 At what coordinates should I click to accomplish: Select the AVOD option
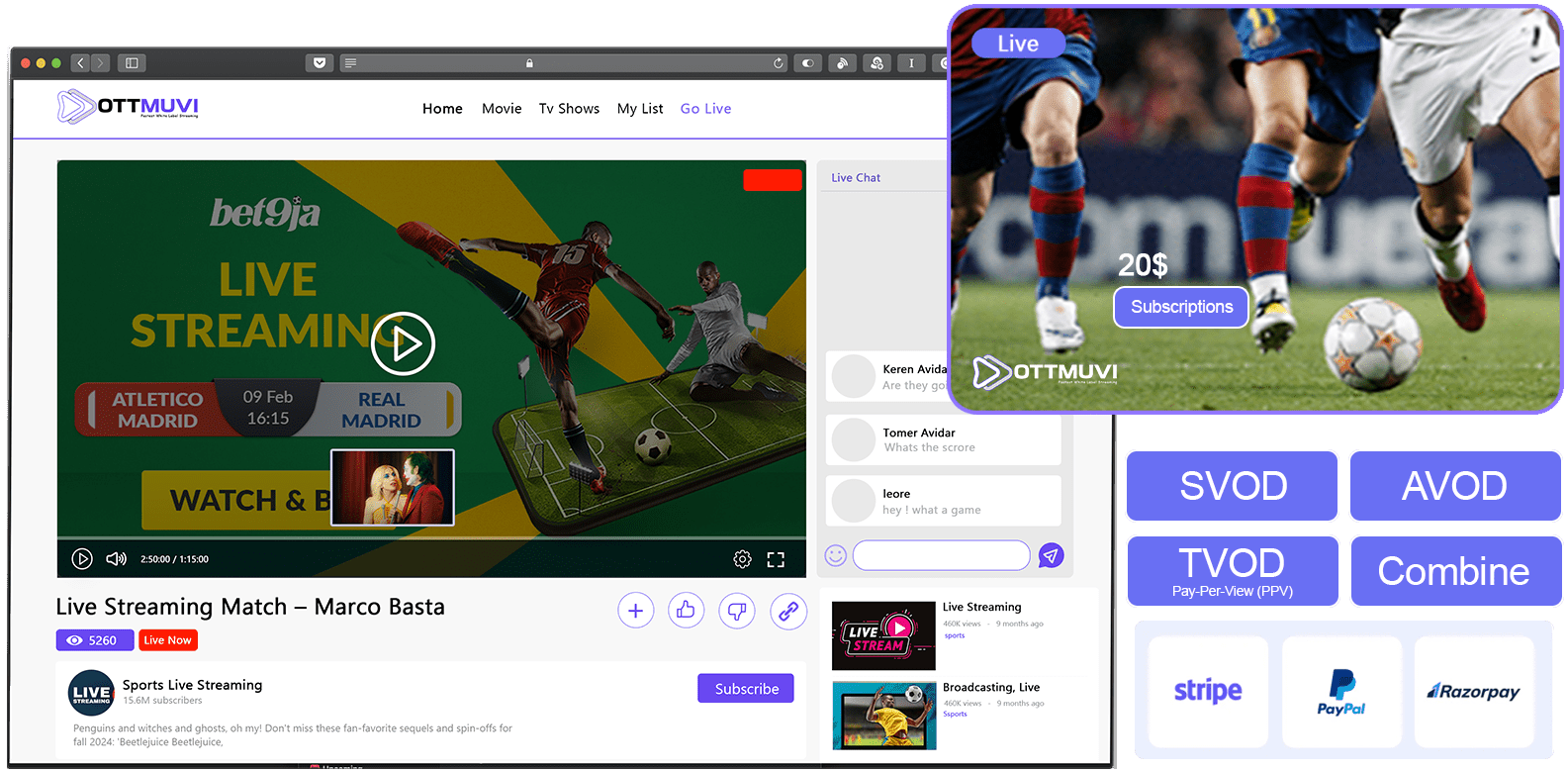pos(1455,486)
